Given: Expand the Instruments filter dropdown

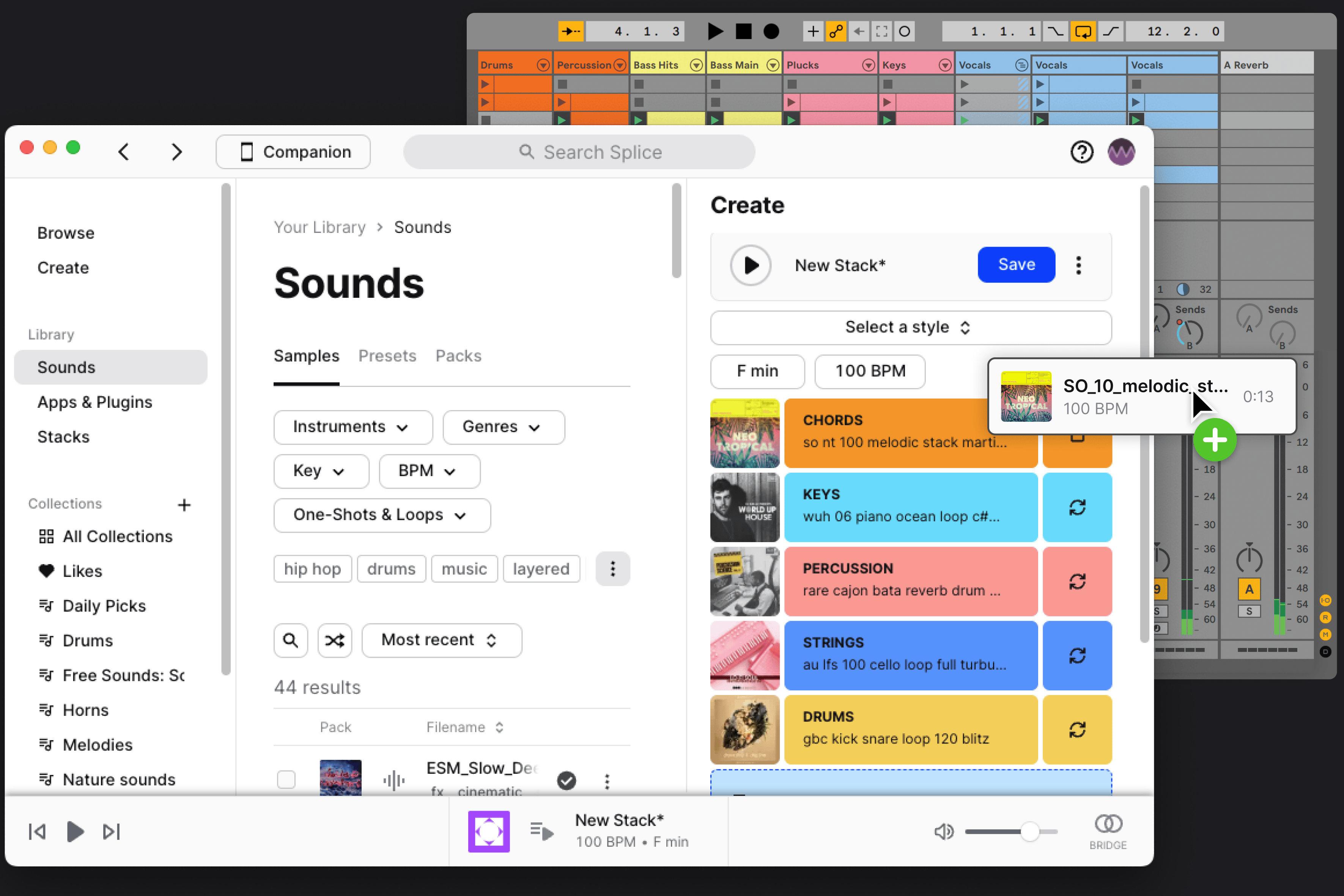Looking at the screenshot, I should [x=352, y=427].
